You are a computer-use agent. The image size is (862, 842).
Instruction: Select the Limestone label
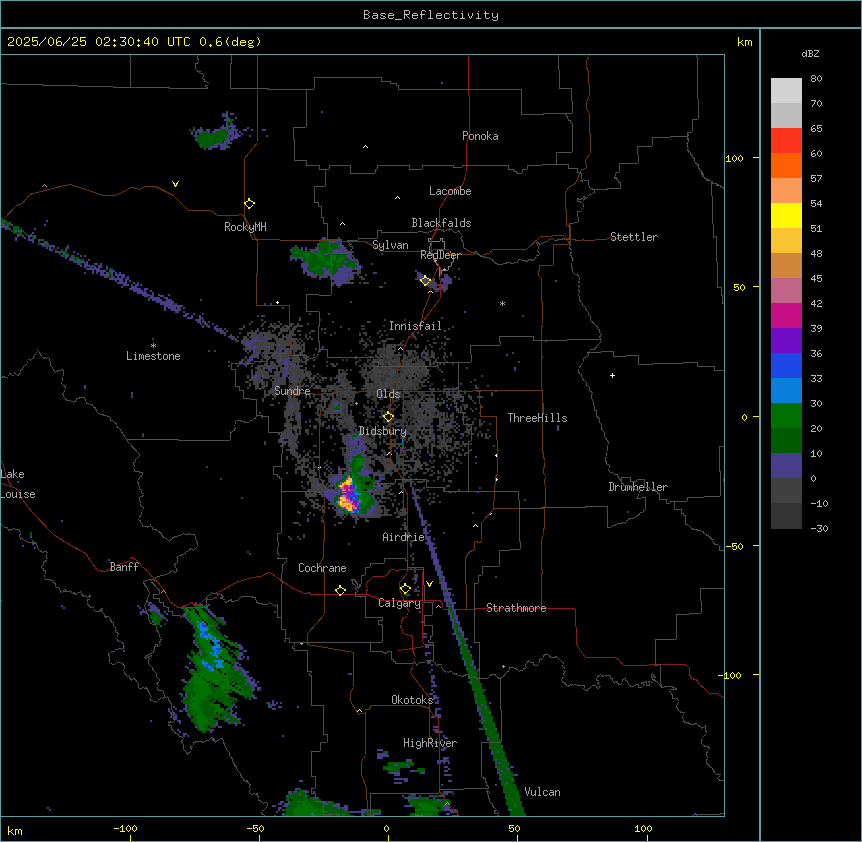point(153,356)
